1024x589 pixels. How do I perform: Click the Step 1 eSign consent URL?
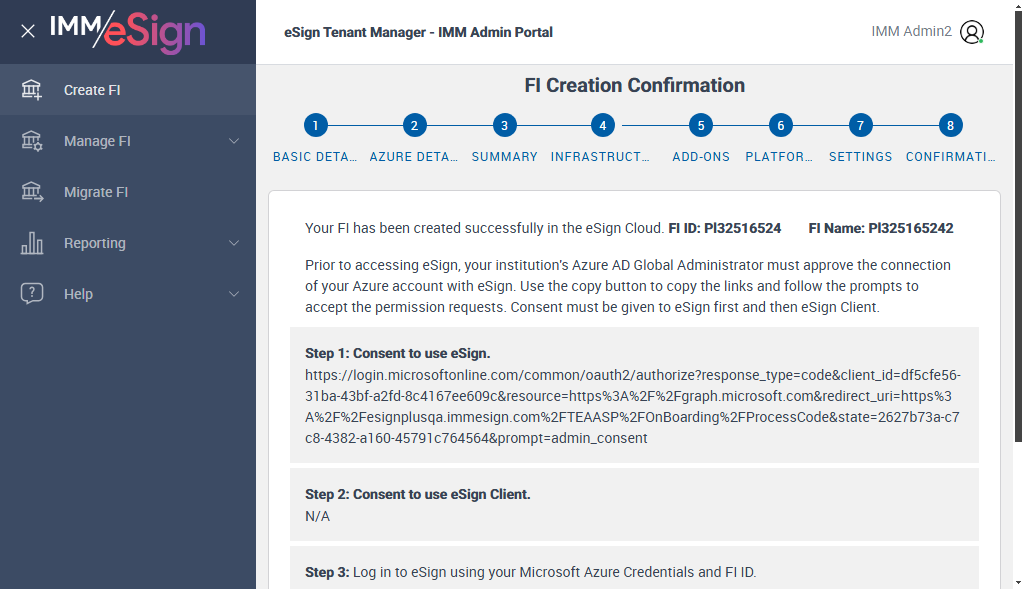click(632, 406)
